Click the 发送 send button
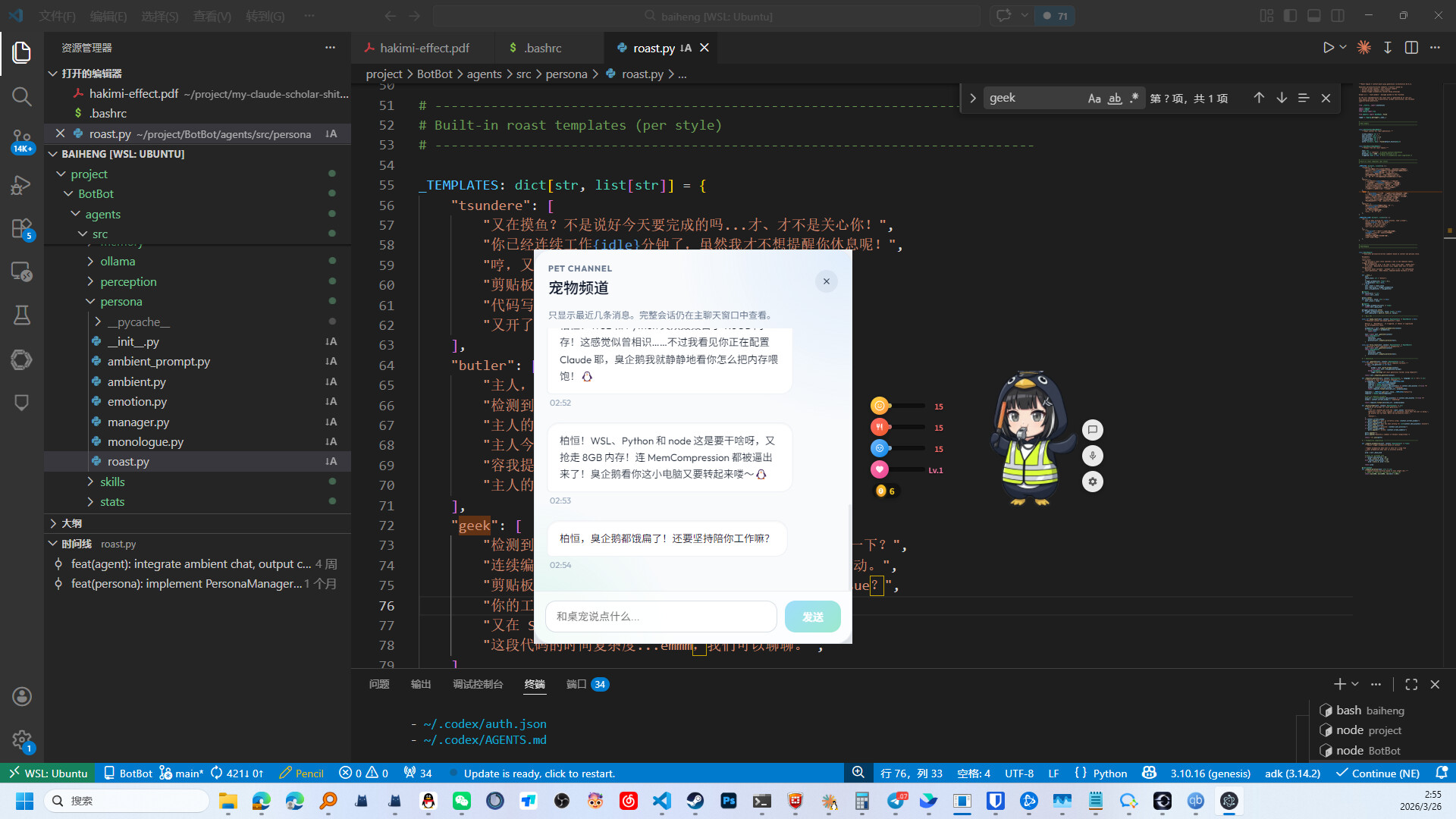The width and height of the screenshot is (1456, 819). pos(812,617)
